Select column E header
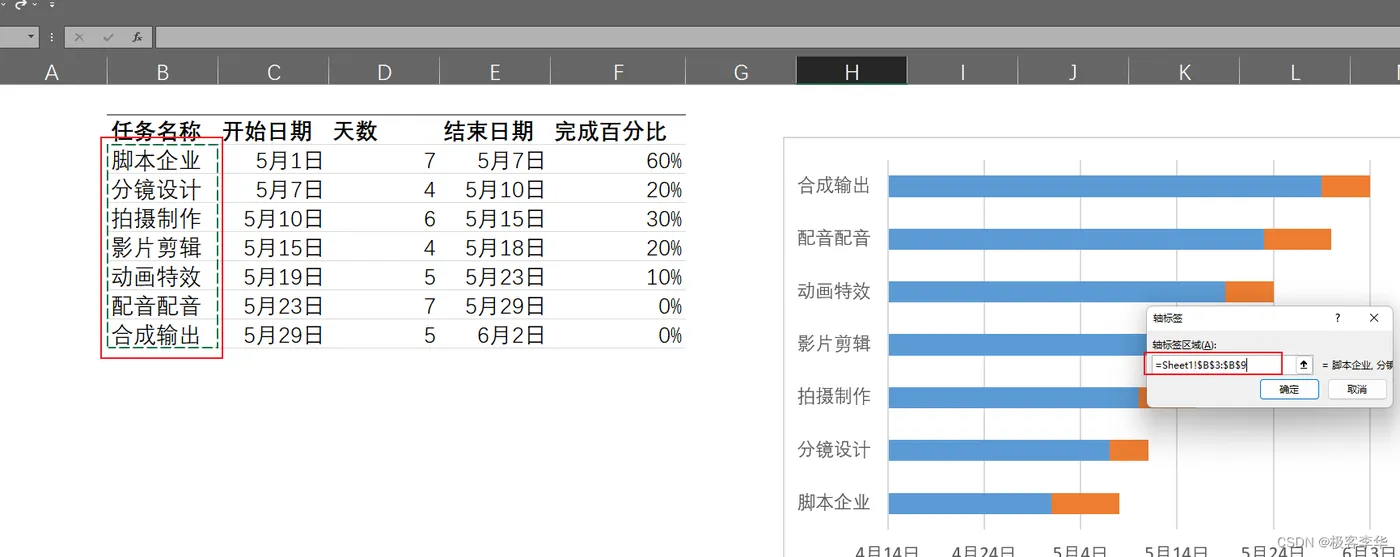1400x557 pixels. (495, 72)
